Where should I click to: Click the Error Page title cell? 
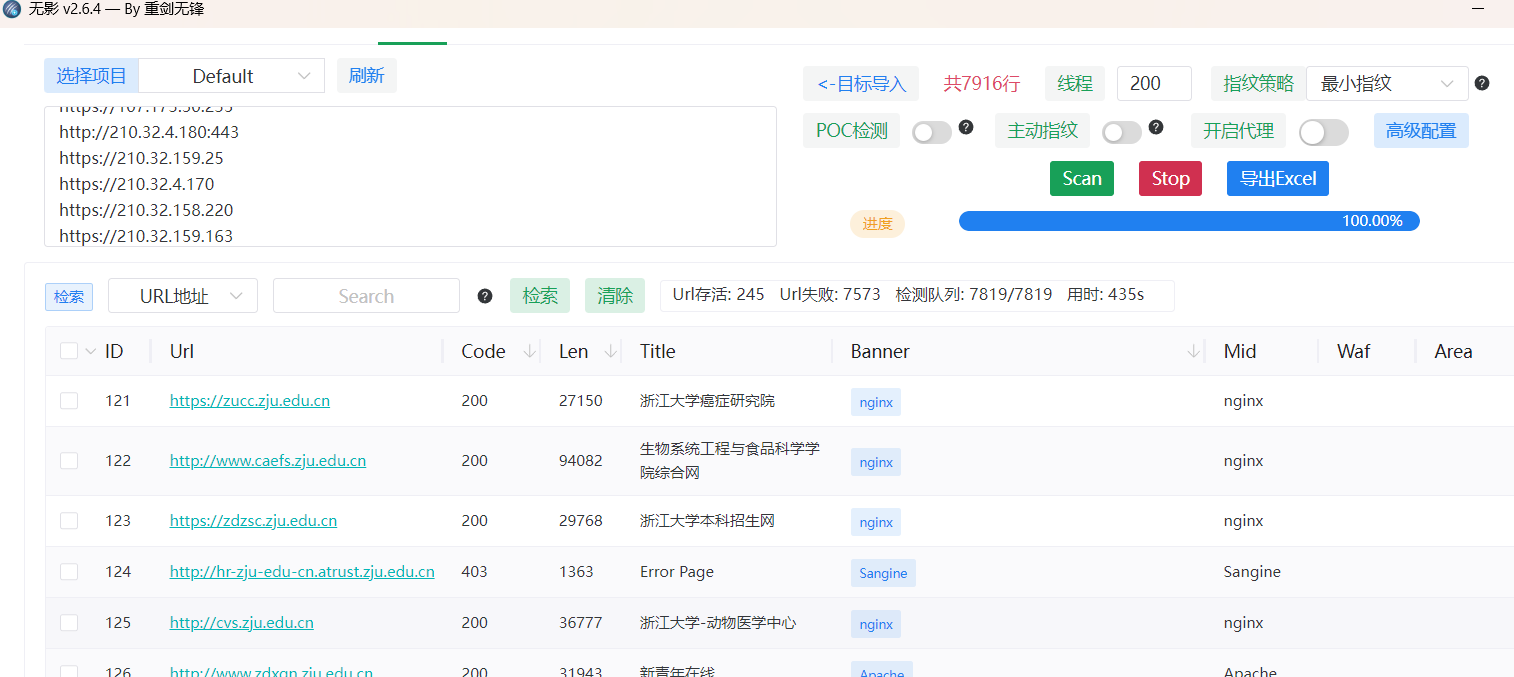coord(677,572)
